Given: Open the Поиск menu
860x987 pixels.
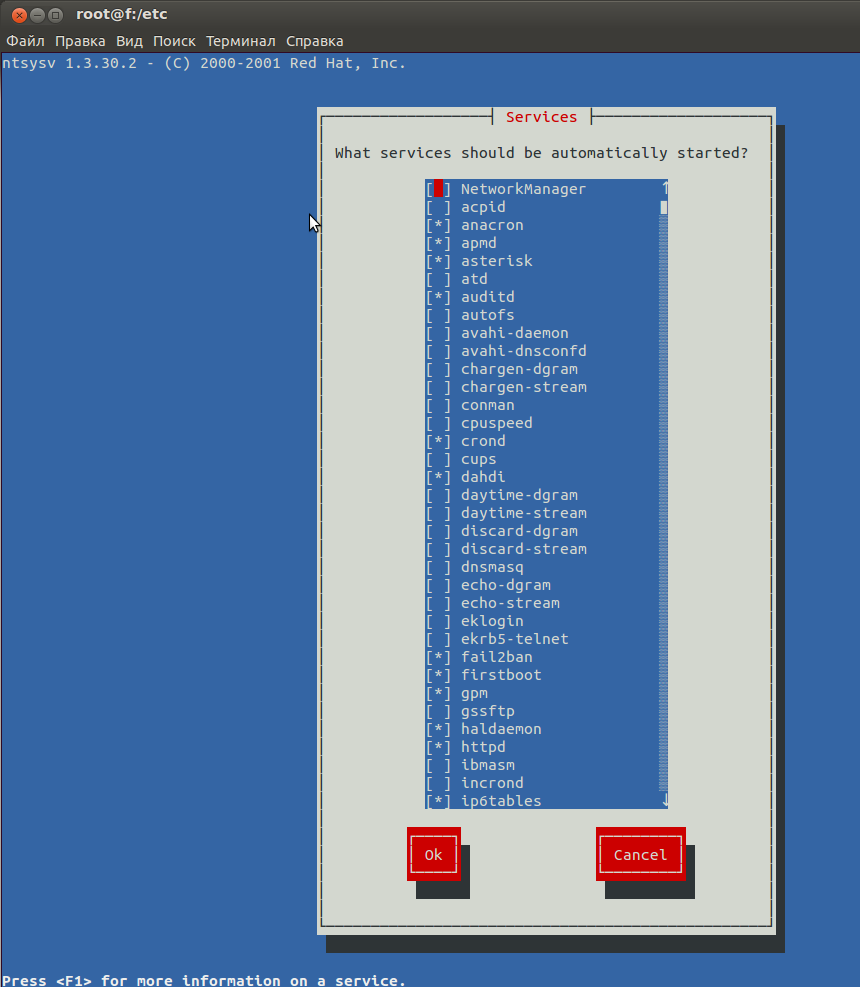Looking at the screenshot, I should (x=174, y=42).
